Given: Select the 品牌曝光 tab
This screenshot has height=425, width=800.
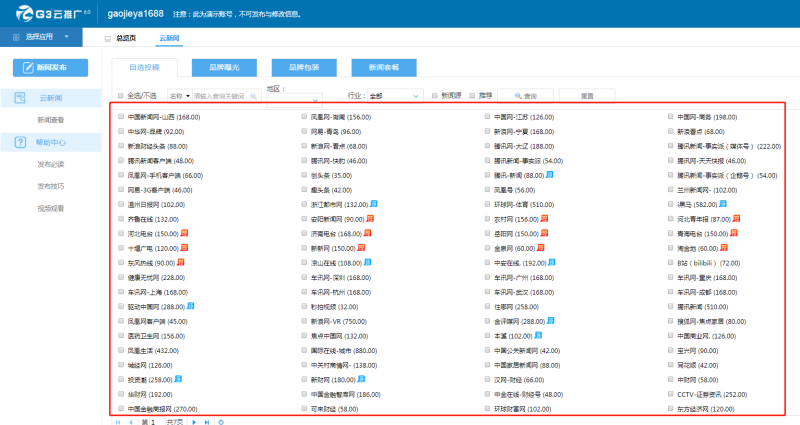Looking at the screenshot, I should tap(224, 67).
